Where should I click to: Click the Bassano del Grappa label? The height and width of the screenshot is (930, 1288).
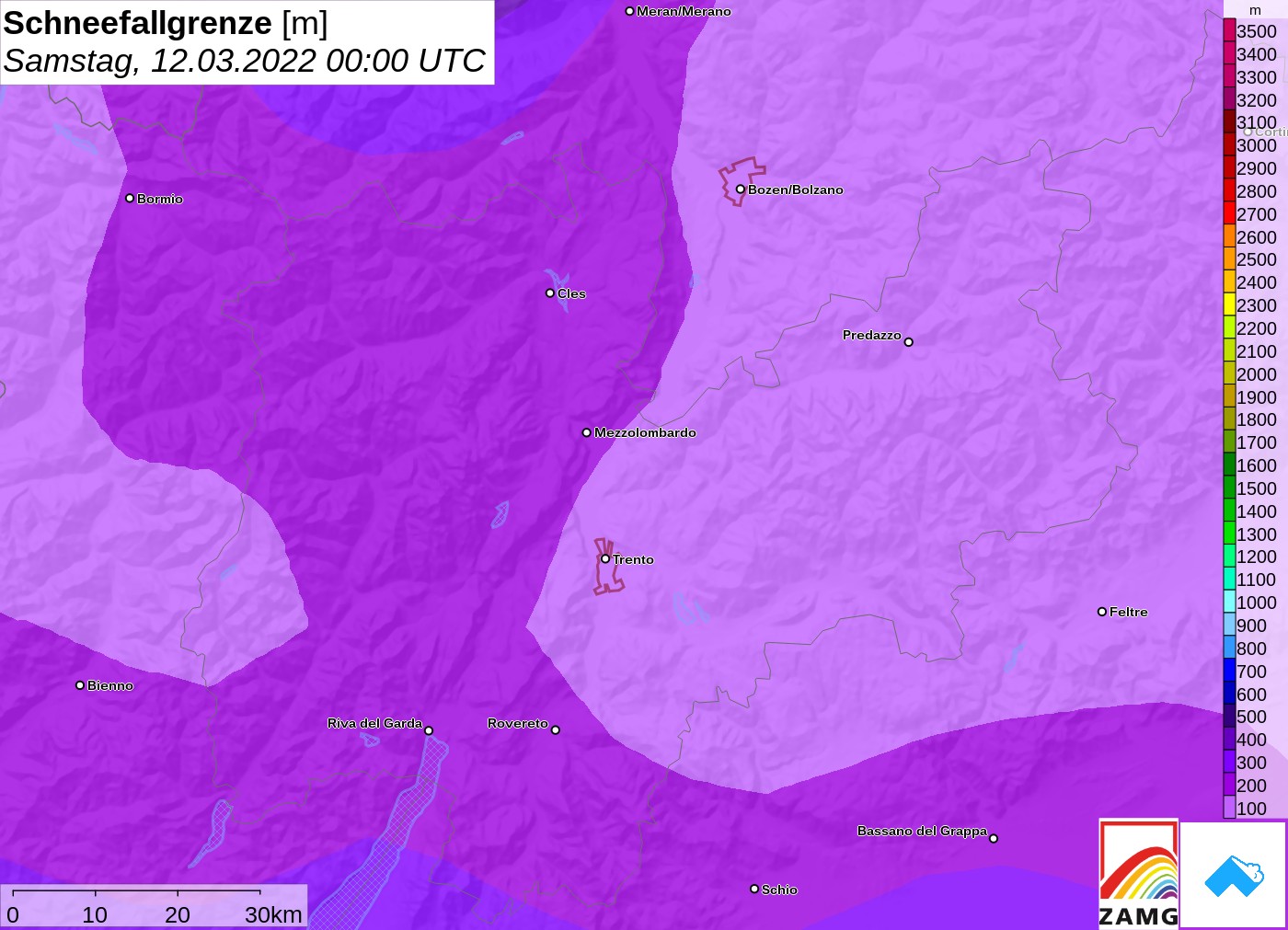coord(922,831)
